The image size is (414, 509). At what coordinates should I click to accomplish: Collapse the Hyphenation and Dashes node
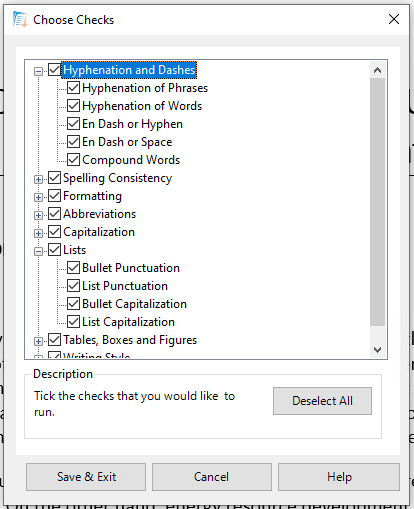tap(38, 71)
